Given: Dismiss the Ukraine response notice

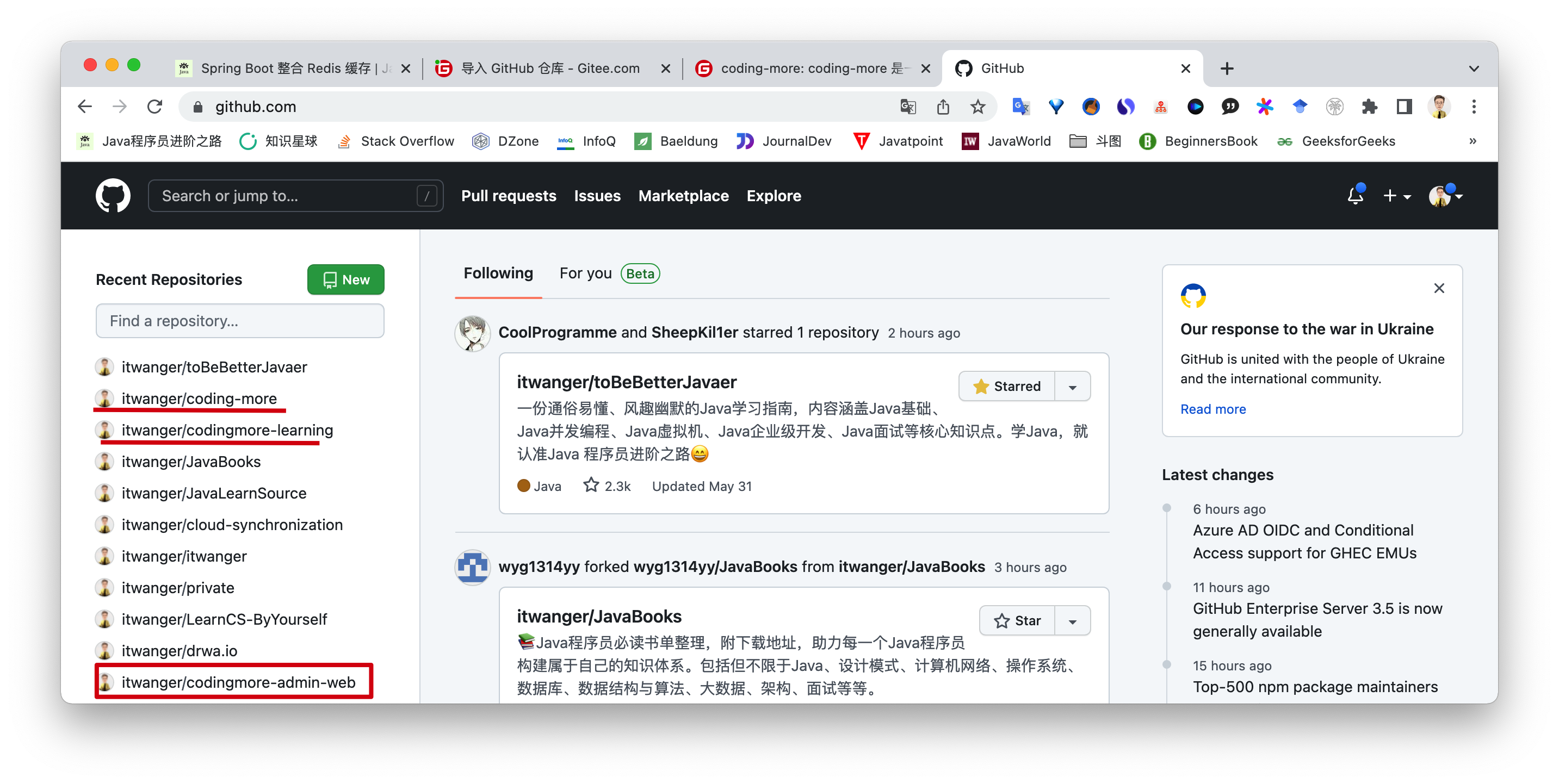Looking at the screenshot, I should [1439, 288].
